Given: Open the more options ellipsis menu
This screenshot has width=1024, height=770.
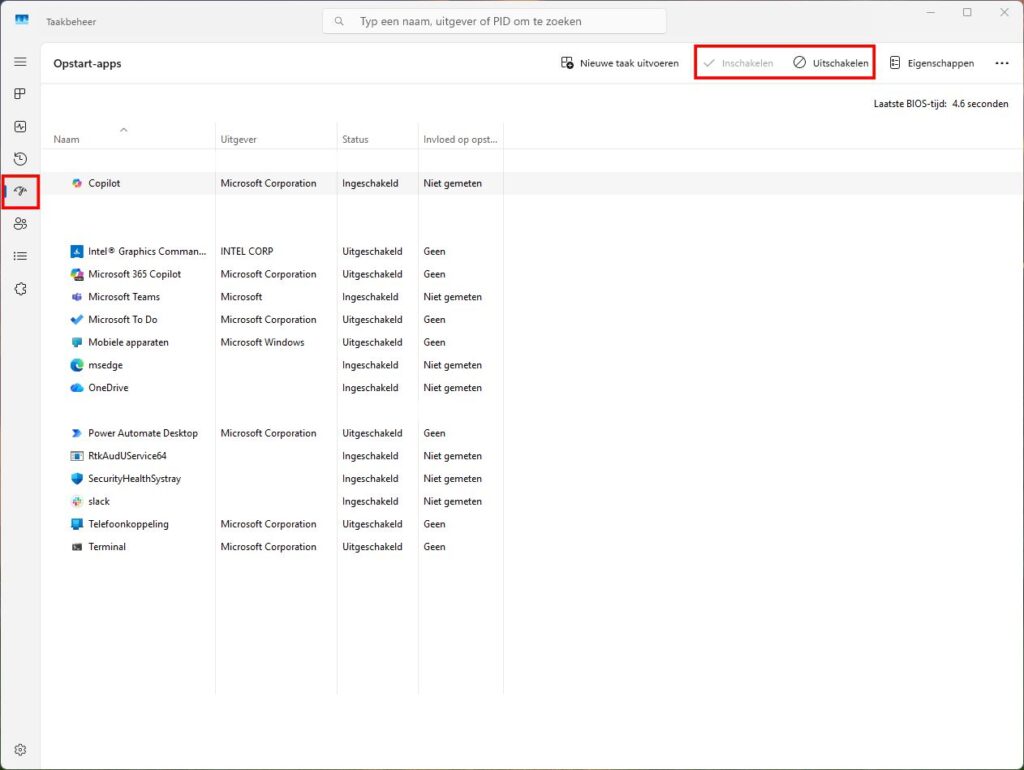Looking at the screenshot, I should (x=1001, y=62).
